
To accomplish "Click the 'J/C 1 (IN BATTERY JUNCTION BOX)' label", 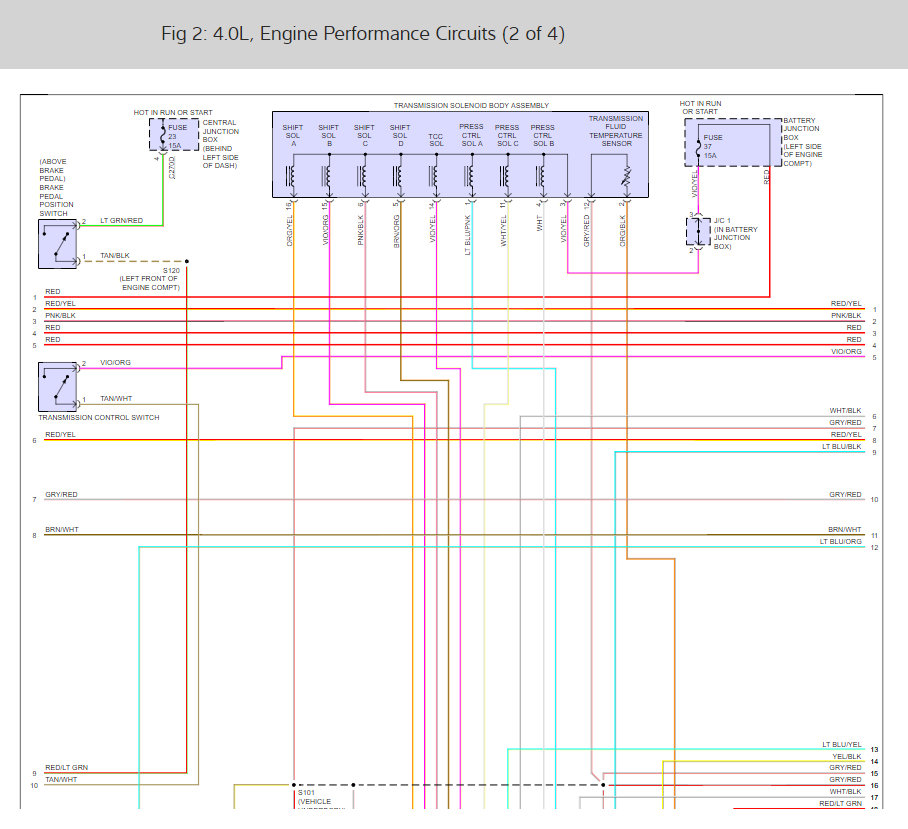I will (735, 233).
